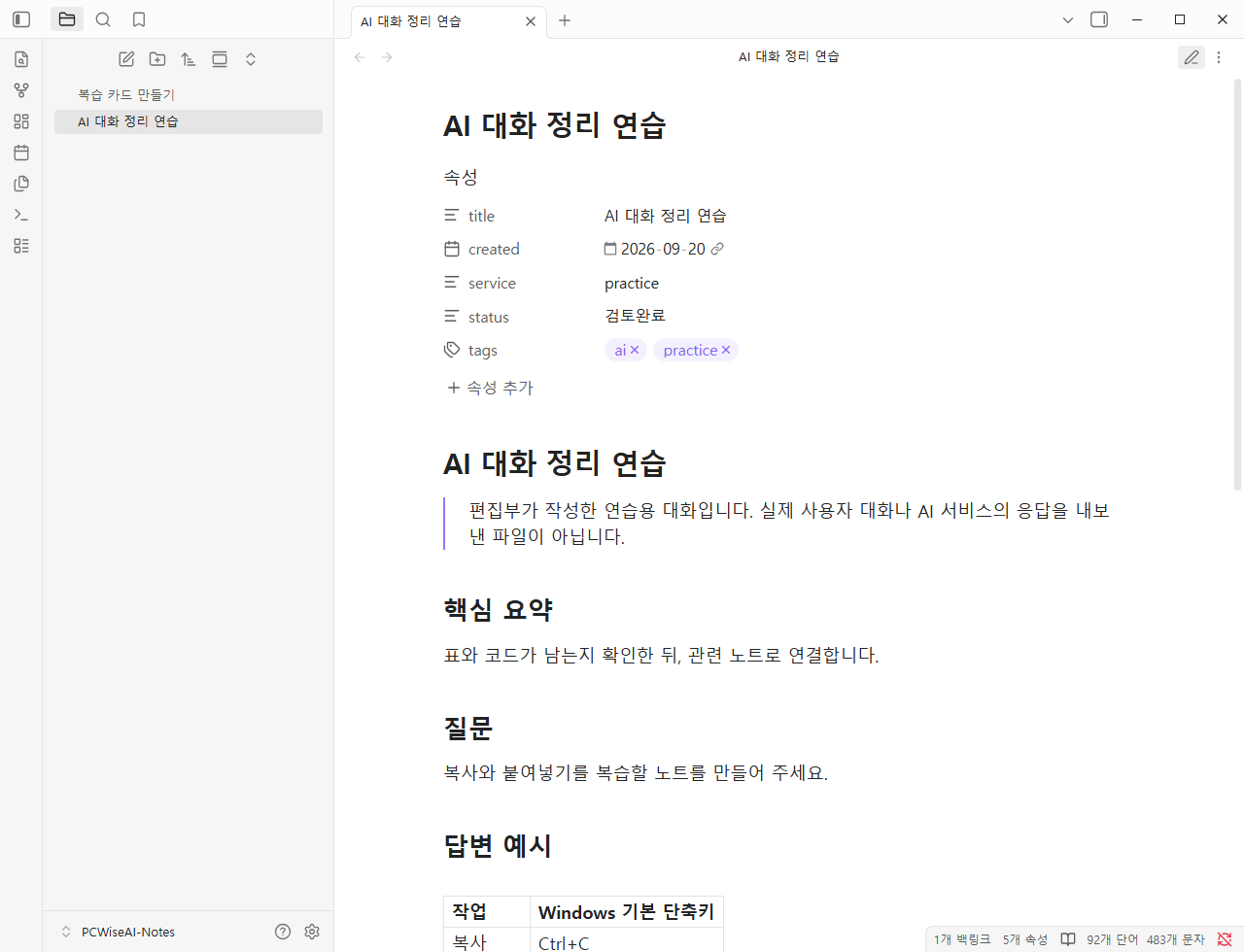Edit the status value 검토완료
Screen dimensions: 1244x952
pyautogui.click(x=635, y=316)
